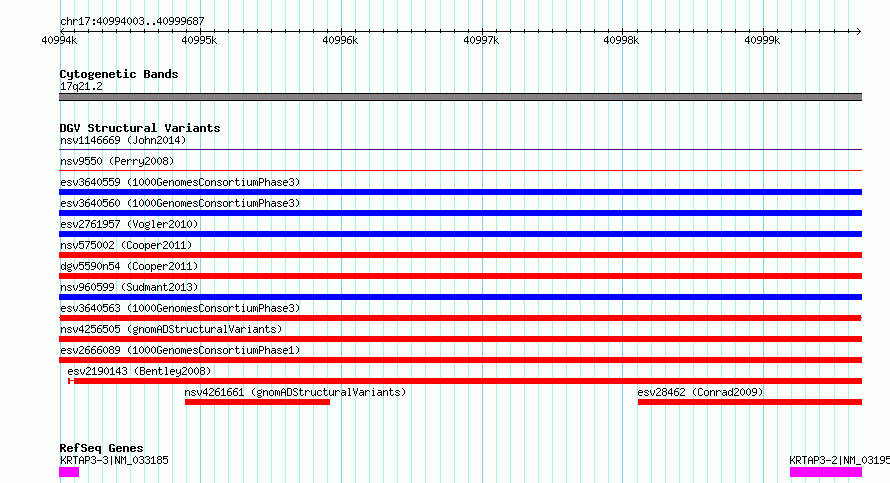Click the 40996k ruler mark
This screenshot has width=890, height=483.
pyautogui.click(x=340, y=40)
